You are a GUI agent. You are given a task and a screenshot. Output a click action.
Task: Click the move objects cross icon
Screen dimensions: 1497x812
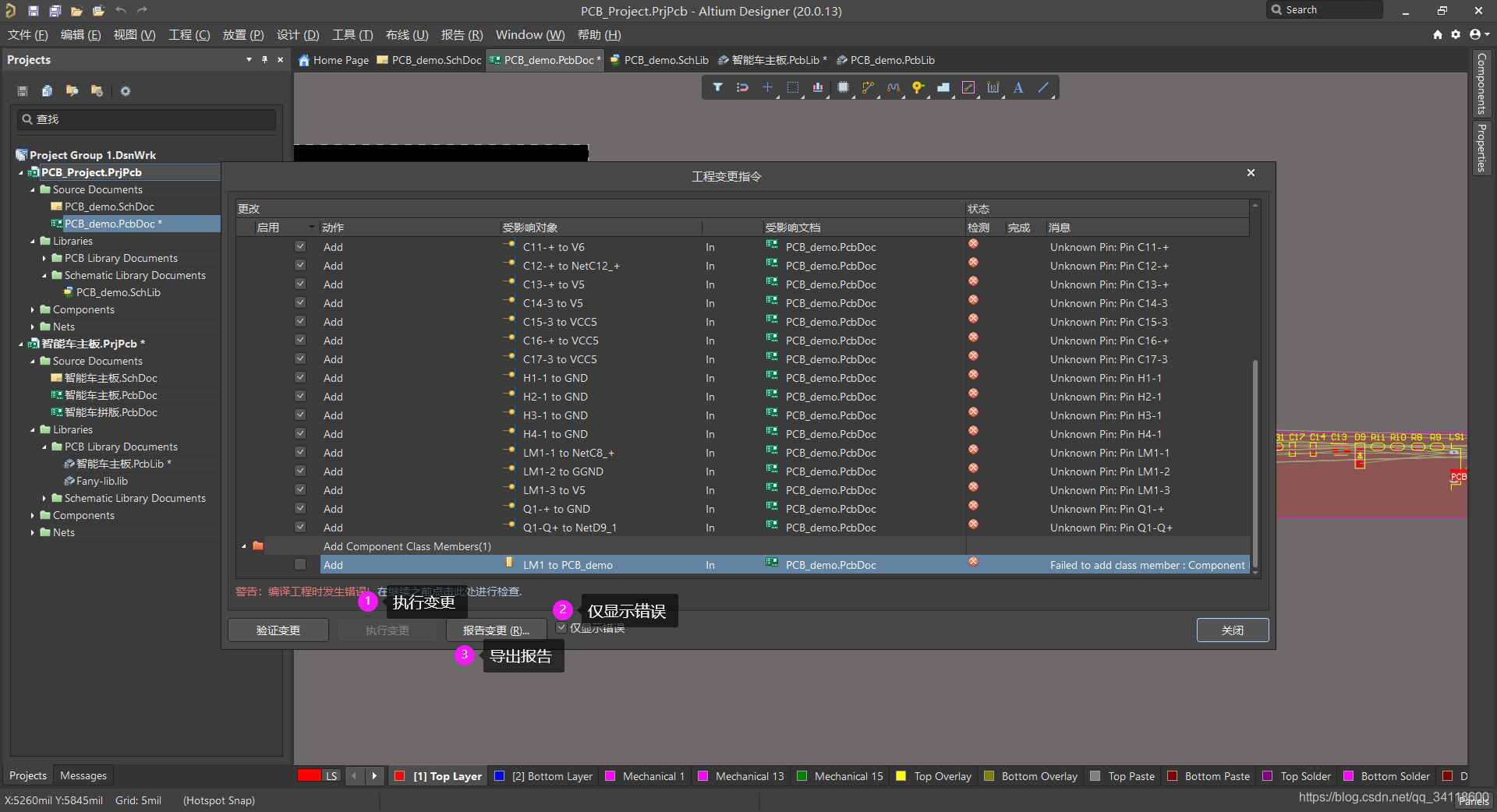pyautogui.click(x=767, y=87)
